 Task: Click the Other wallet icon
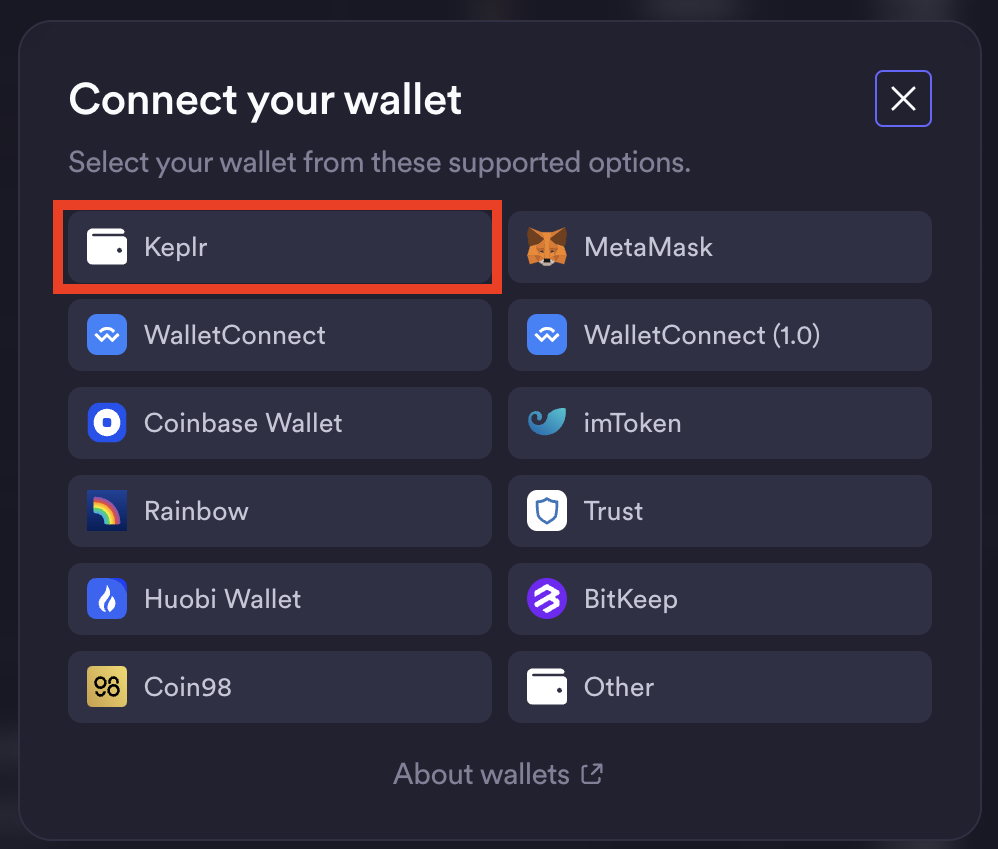point(547,687)
